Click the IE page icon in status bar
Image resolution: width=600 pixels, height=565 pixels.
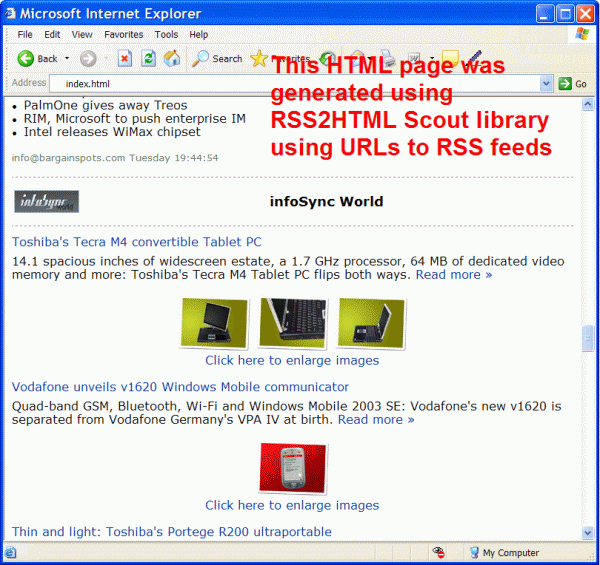tap(10, 552)
